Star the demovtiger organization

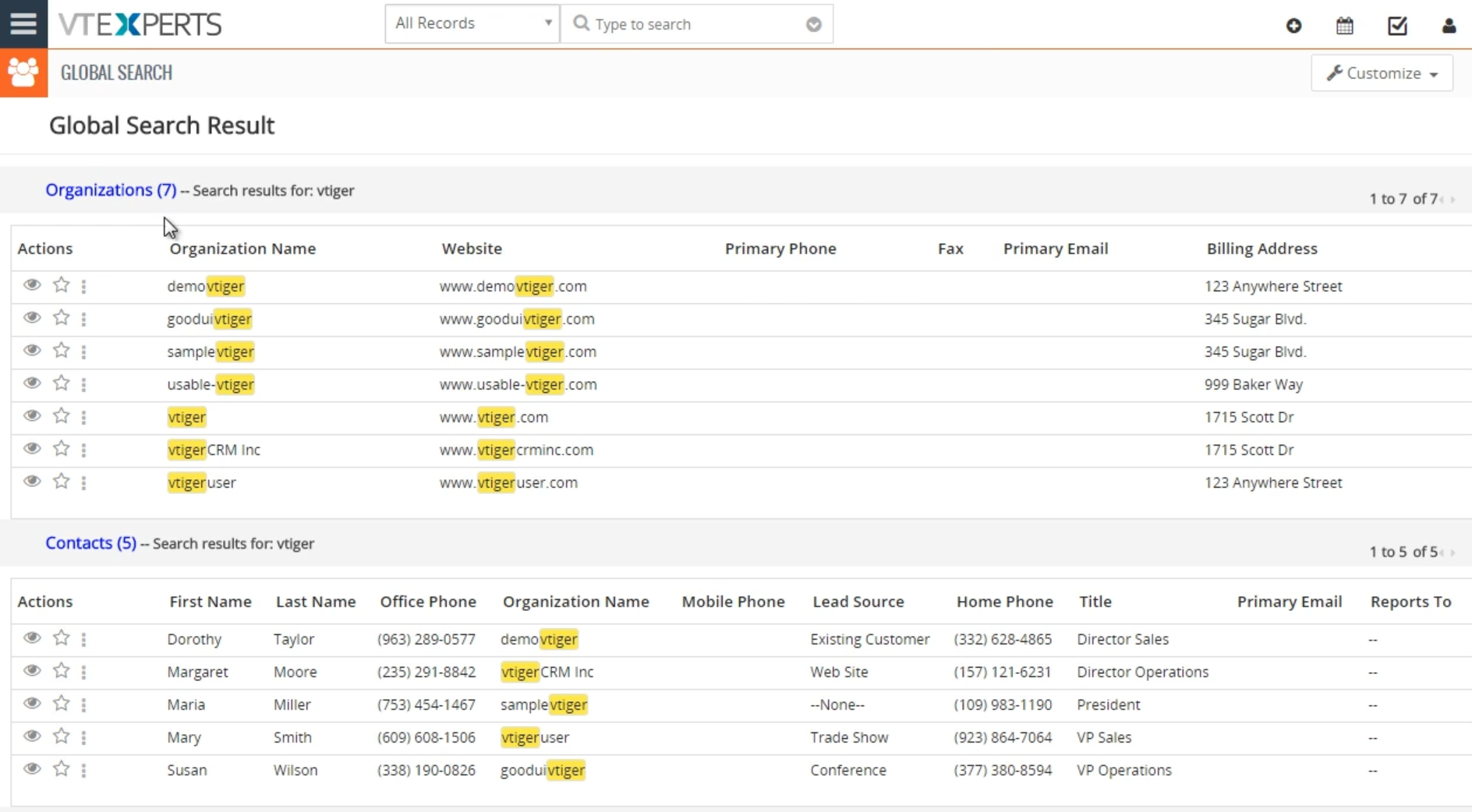tap(62, 285)
